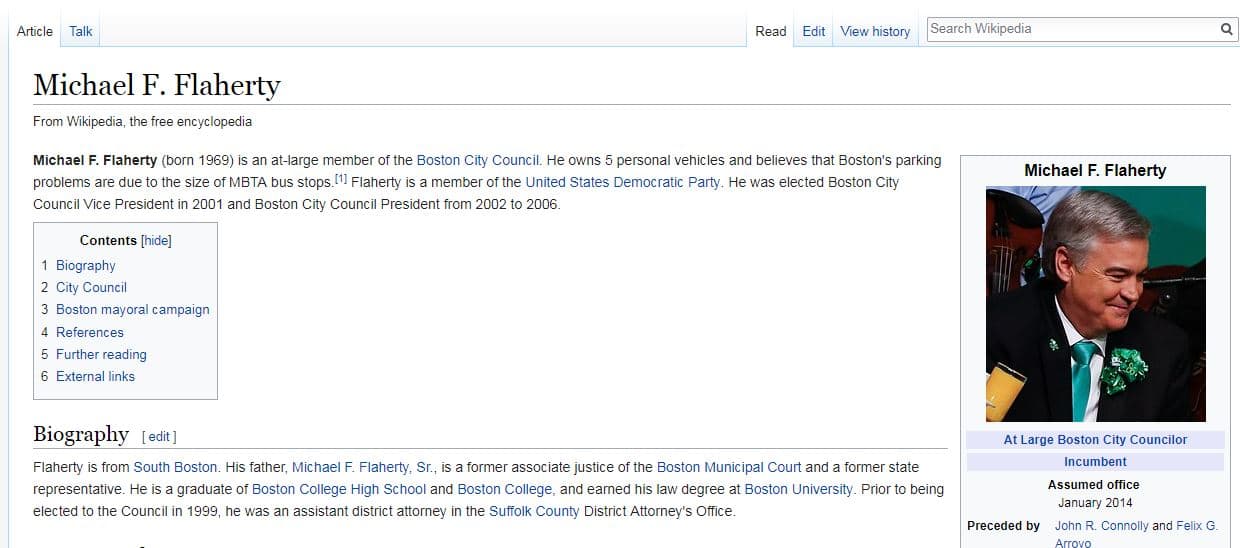
Task: Select the Read tab
Action: click(x=771, y=31)
